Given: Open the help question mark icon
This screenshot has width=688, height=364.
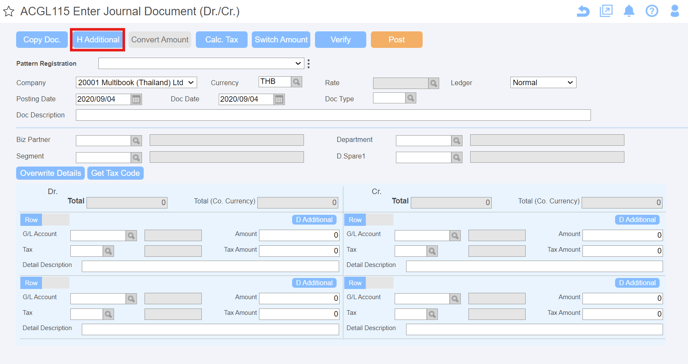Looking at the screenshot, I should click(652, 11).
